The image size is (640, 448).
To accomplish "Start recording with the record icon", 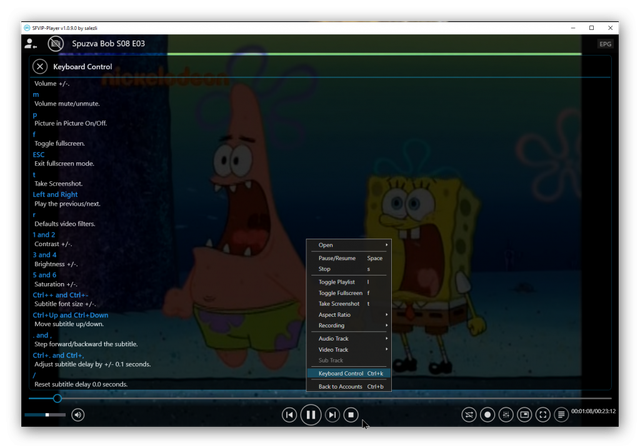I will 487,415.
